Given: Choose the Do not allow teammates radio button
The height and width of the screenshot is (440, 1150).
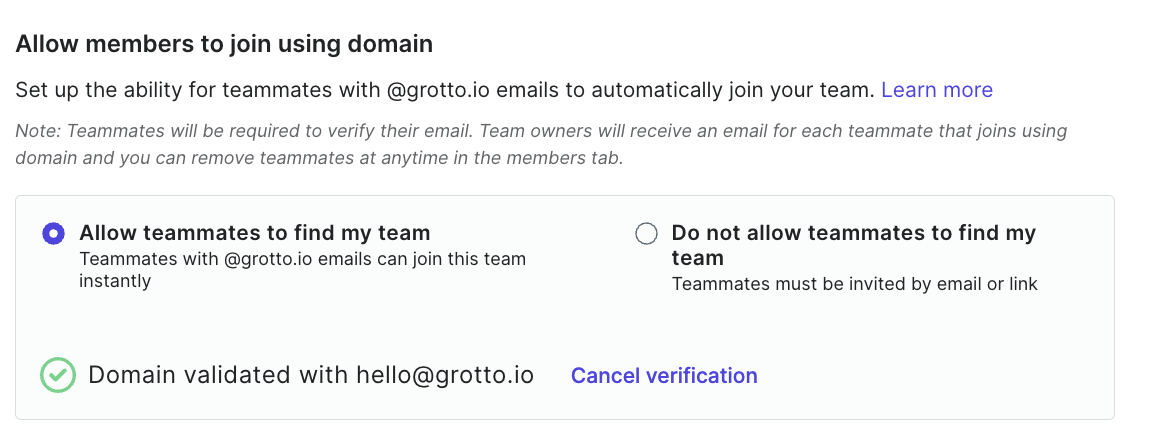Looking at the screenshot, I should (646, 234).
